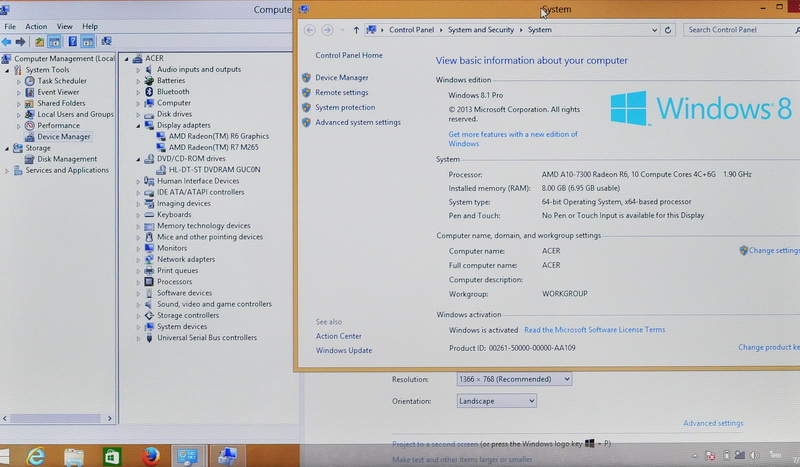
Task: Open Windows Update link
Action: point(344,351)
